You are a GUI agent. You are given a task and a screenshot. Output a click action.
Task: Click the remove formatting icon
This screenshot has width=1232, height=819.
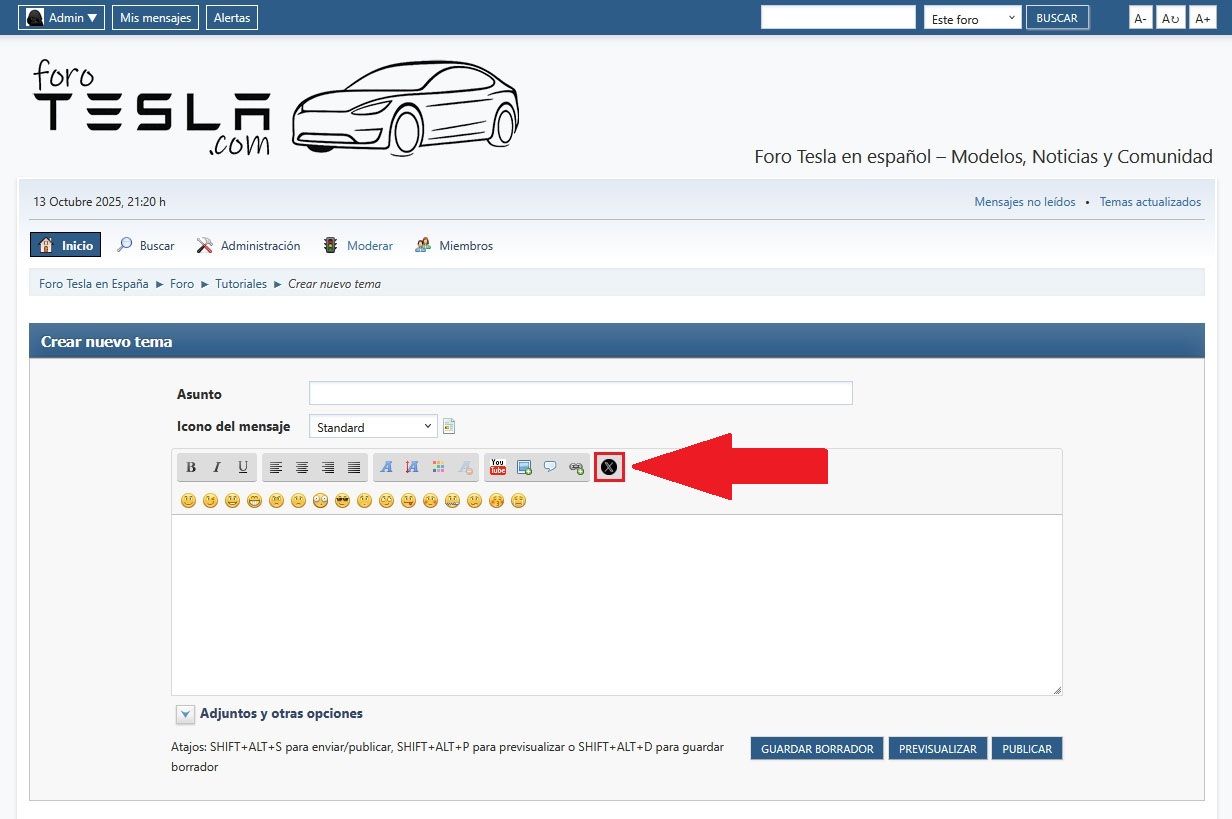tap(464, 467)
